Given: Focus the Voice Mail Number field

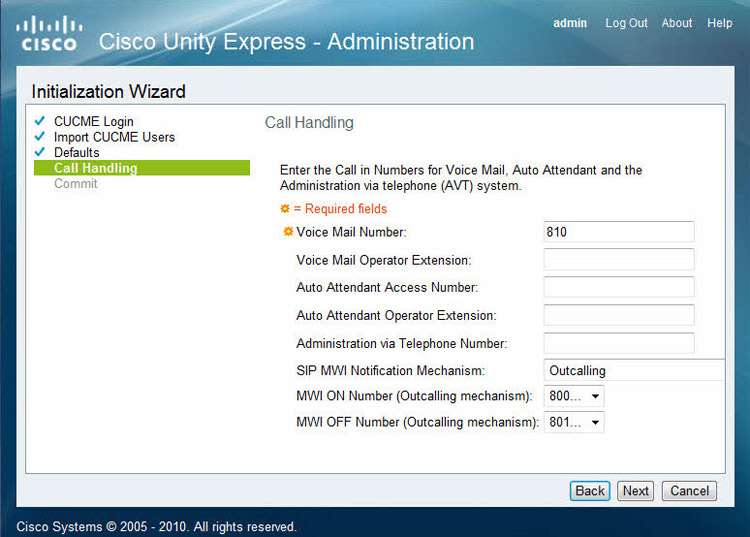Looking at the screenshot, I should tap(619, 231).
